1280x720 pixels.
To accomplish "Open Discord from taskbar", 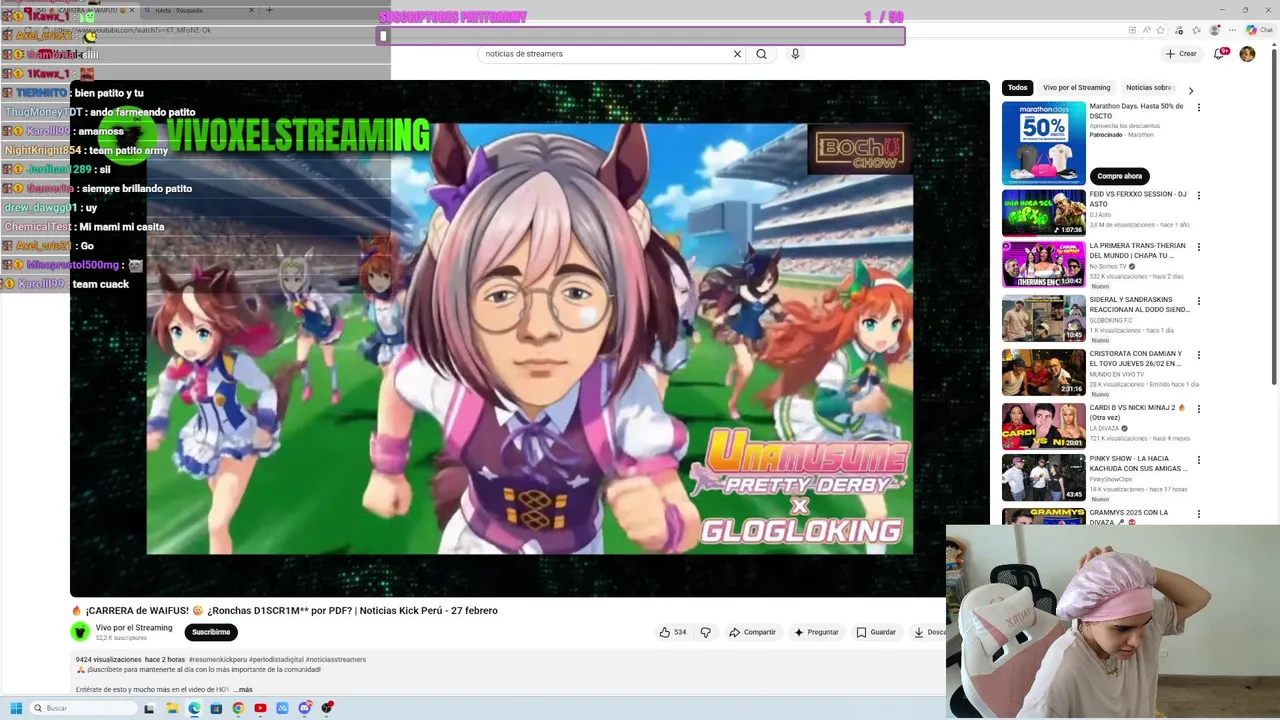I will (305, 708).
